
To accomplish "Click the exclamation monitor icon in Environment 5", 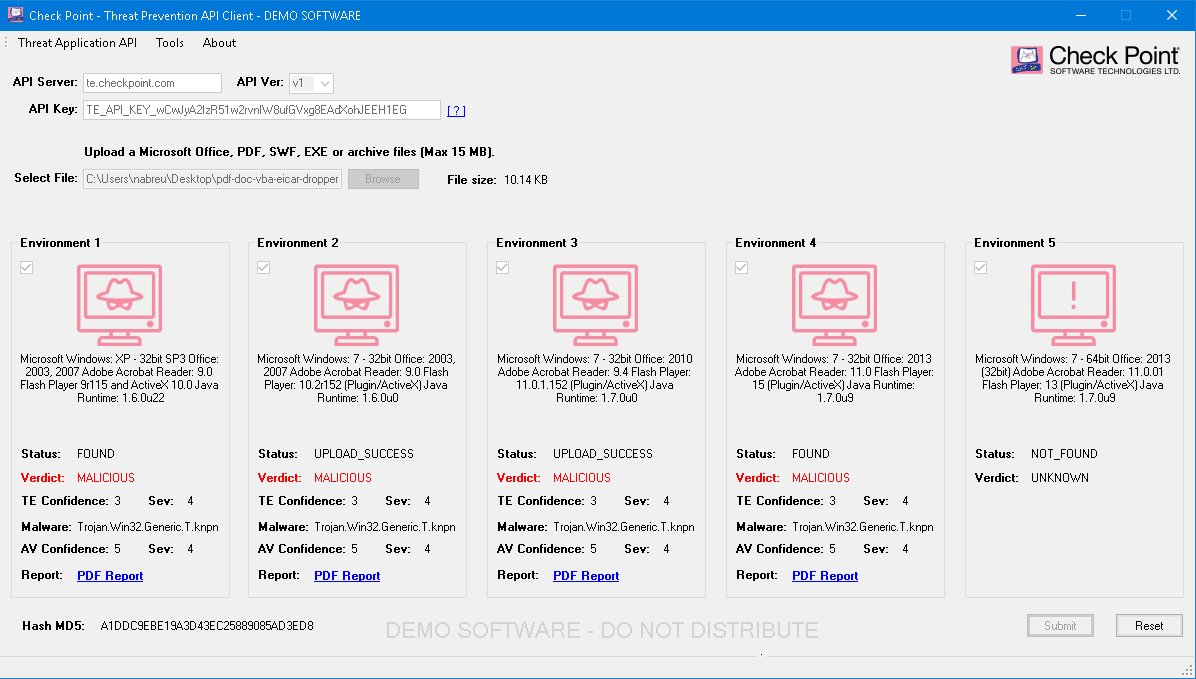I will [1074, 304].
